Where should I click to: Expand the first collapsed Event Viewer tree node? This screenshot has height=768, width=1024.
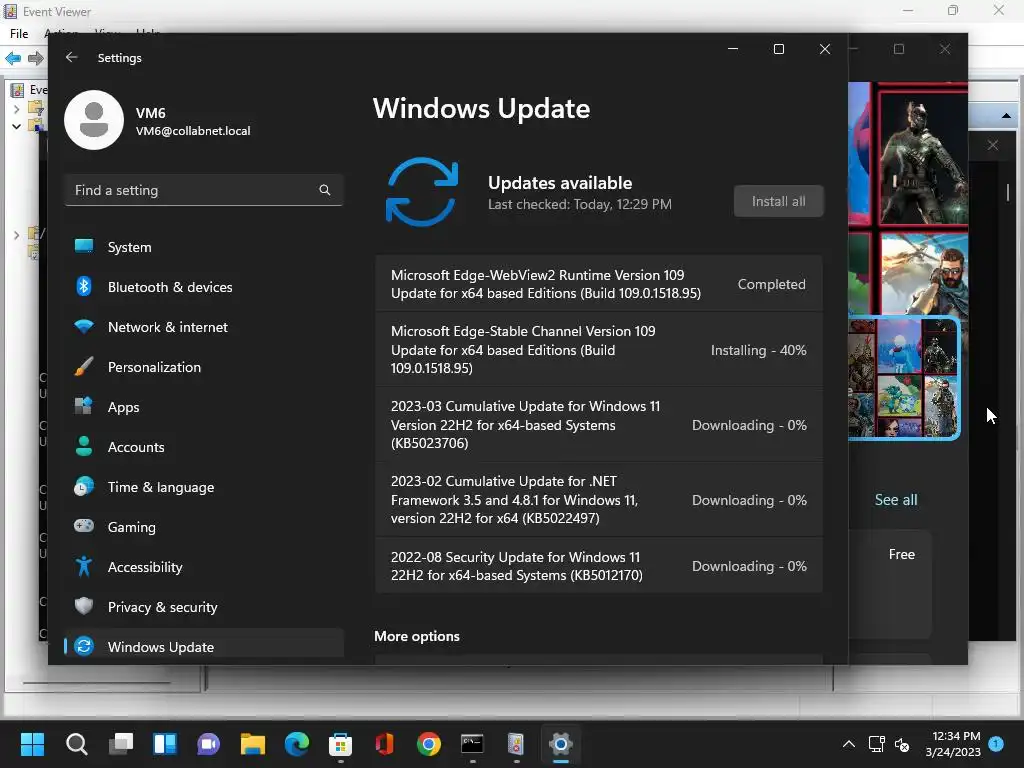pos(16,109)
